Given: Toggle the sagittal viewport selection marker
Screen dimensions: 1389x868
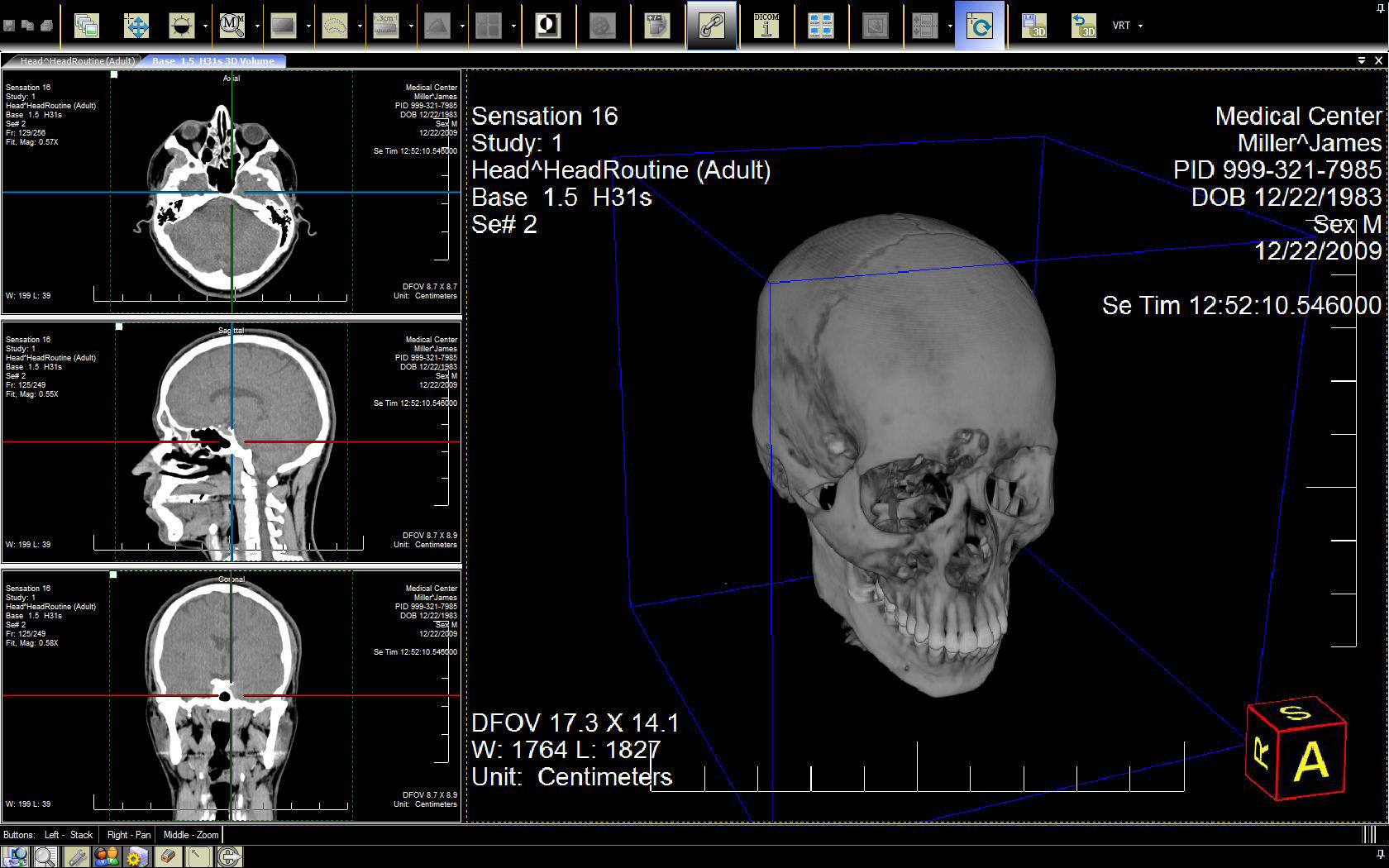Looking at the screenshot, I should pos(119,327).
